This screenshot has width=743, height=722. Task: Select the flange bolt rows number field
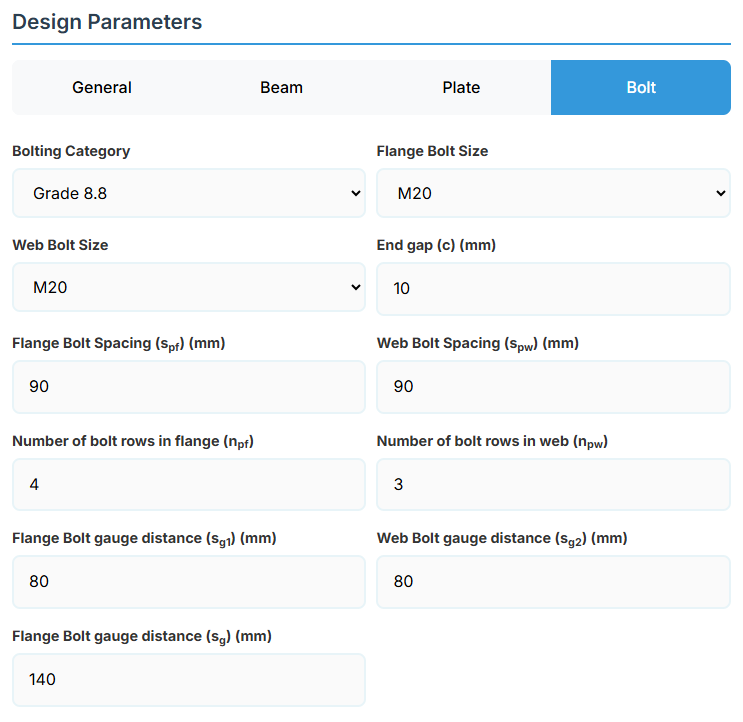click(x=189, y=484)
